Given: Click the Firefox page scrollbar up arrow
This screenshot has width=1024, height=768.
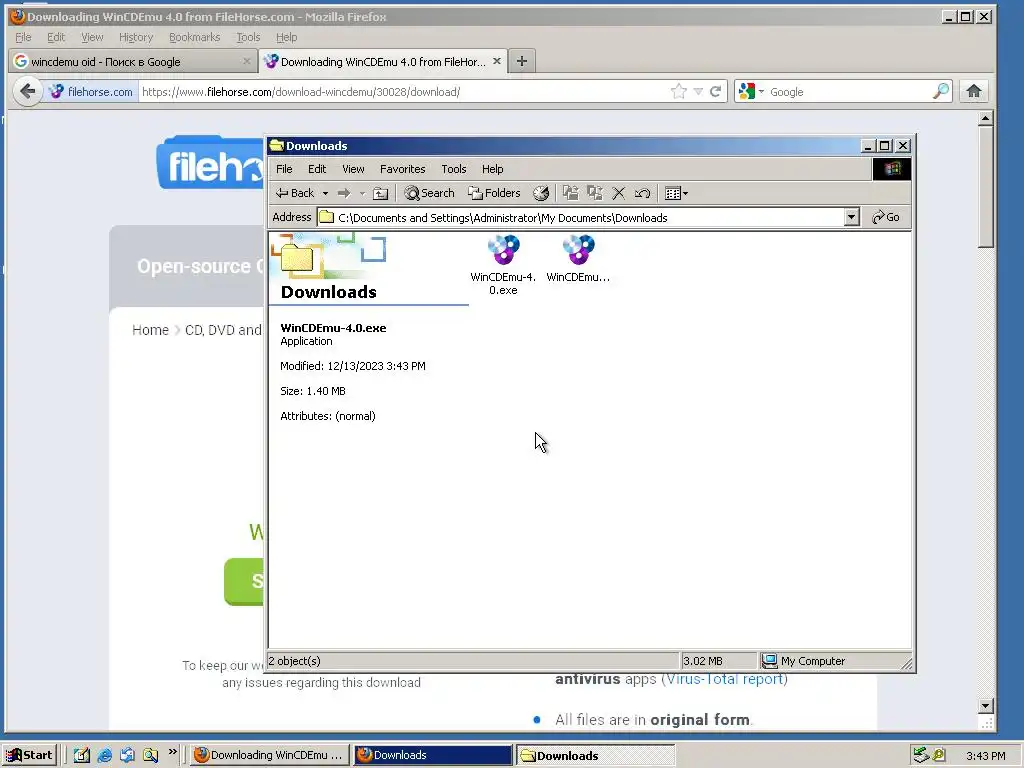Looking at the screenshot, I should tap(985, 118).
